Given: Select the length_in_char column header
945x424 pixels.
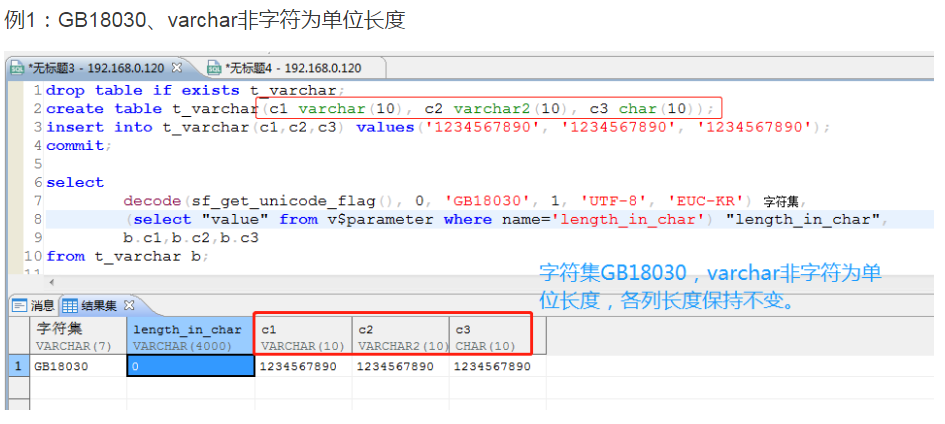Looking at the screenshot, I should tap(190, 336).
